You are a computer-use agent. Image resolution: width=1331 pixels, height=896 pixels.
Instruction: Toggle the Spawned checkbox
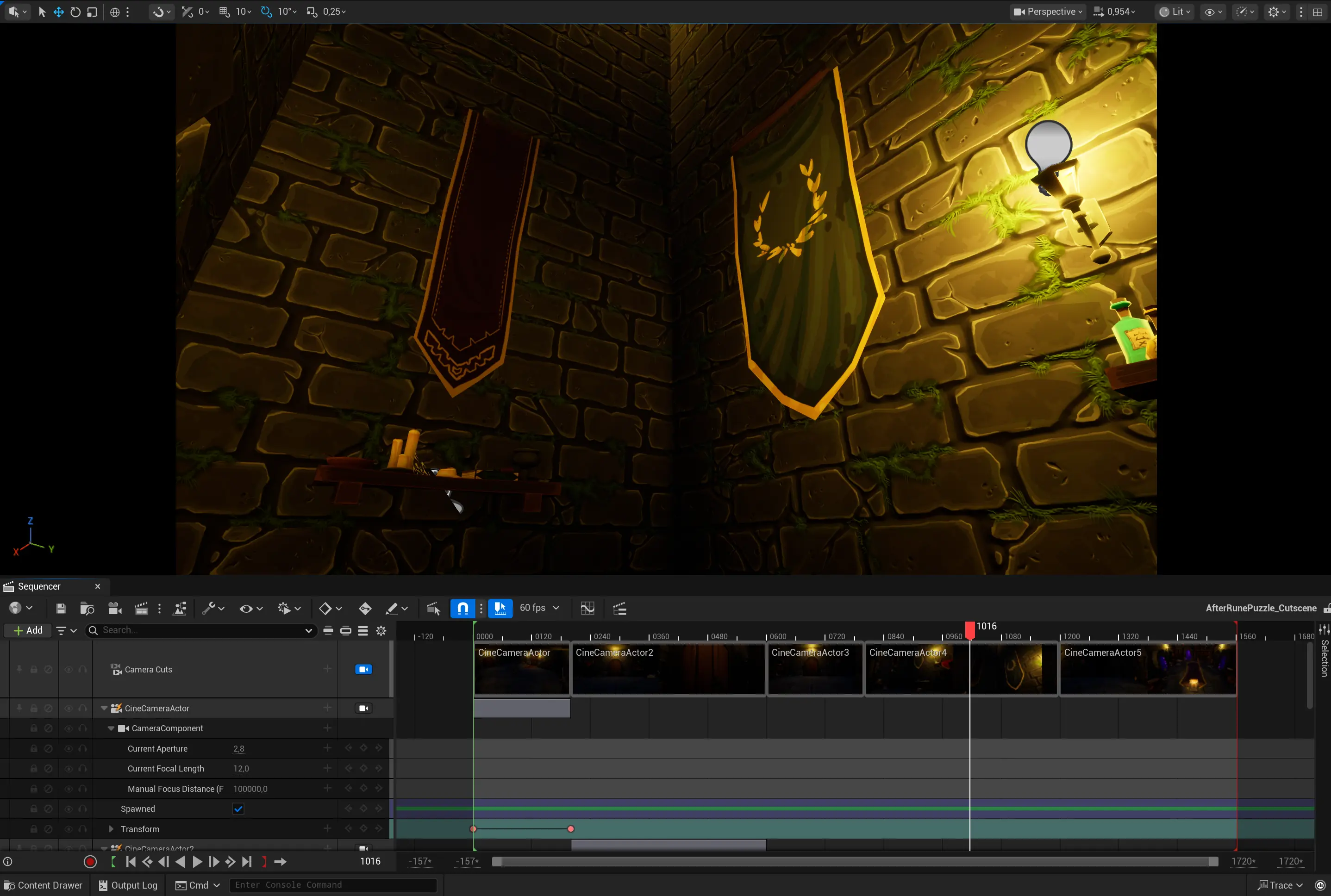click(238, 809)
